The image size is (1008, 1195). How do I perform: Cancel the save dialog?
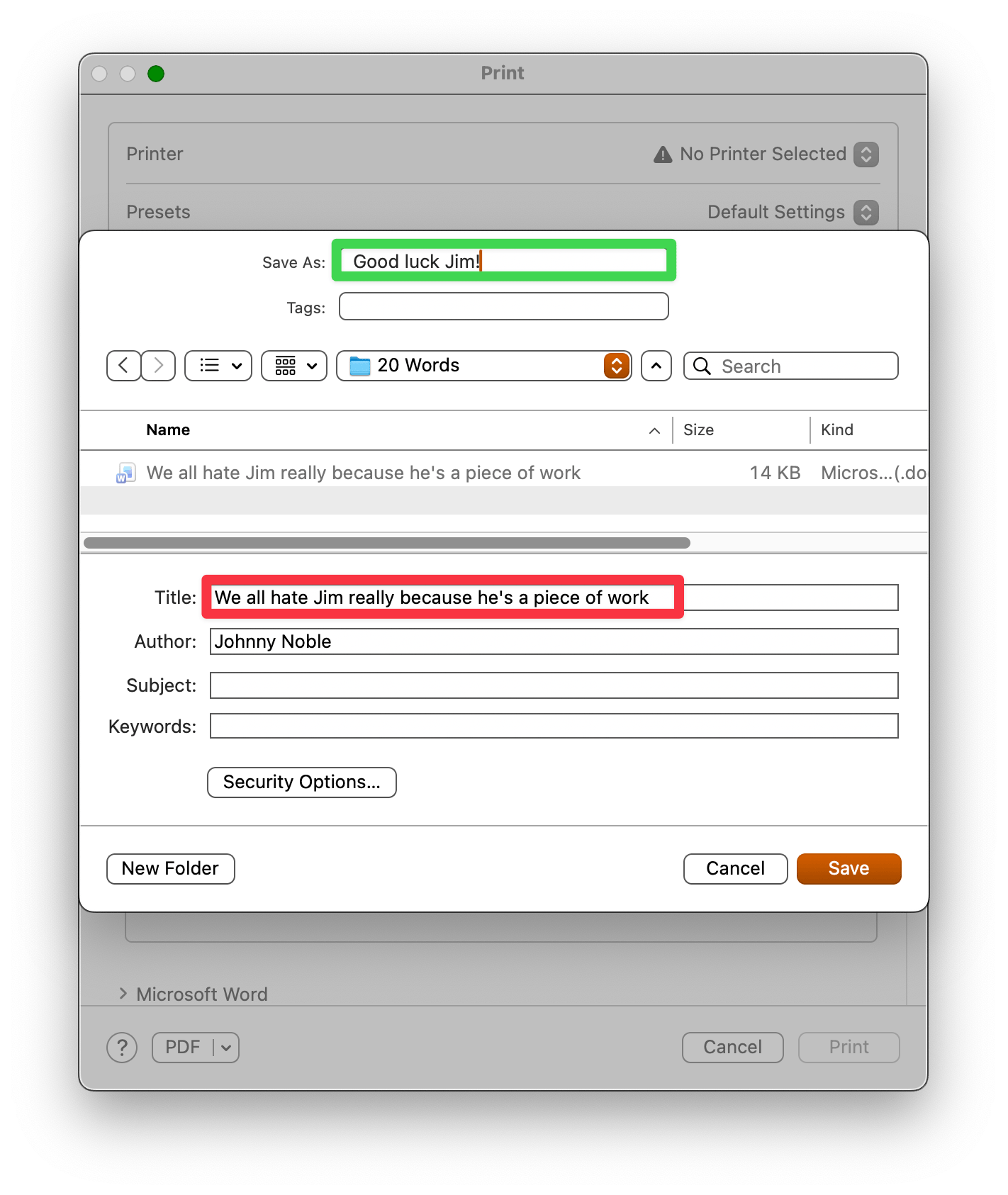coord(736,869)
